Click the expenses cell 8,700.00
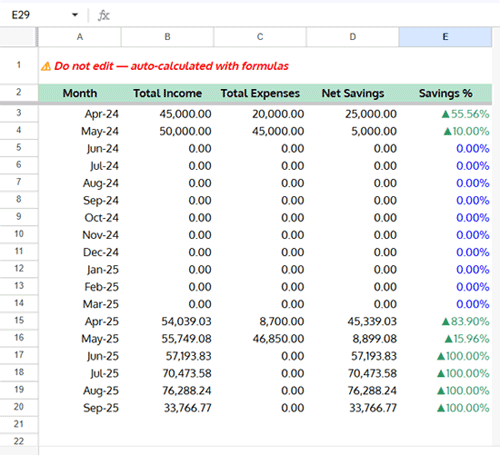The image size is (500, 455). [260, 322]
